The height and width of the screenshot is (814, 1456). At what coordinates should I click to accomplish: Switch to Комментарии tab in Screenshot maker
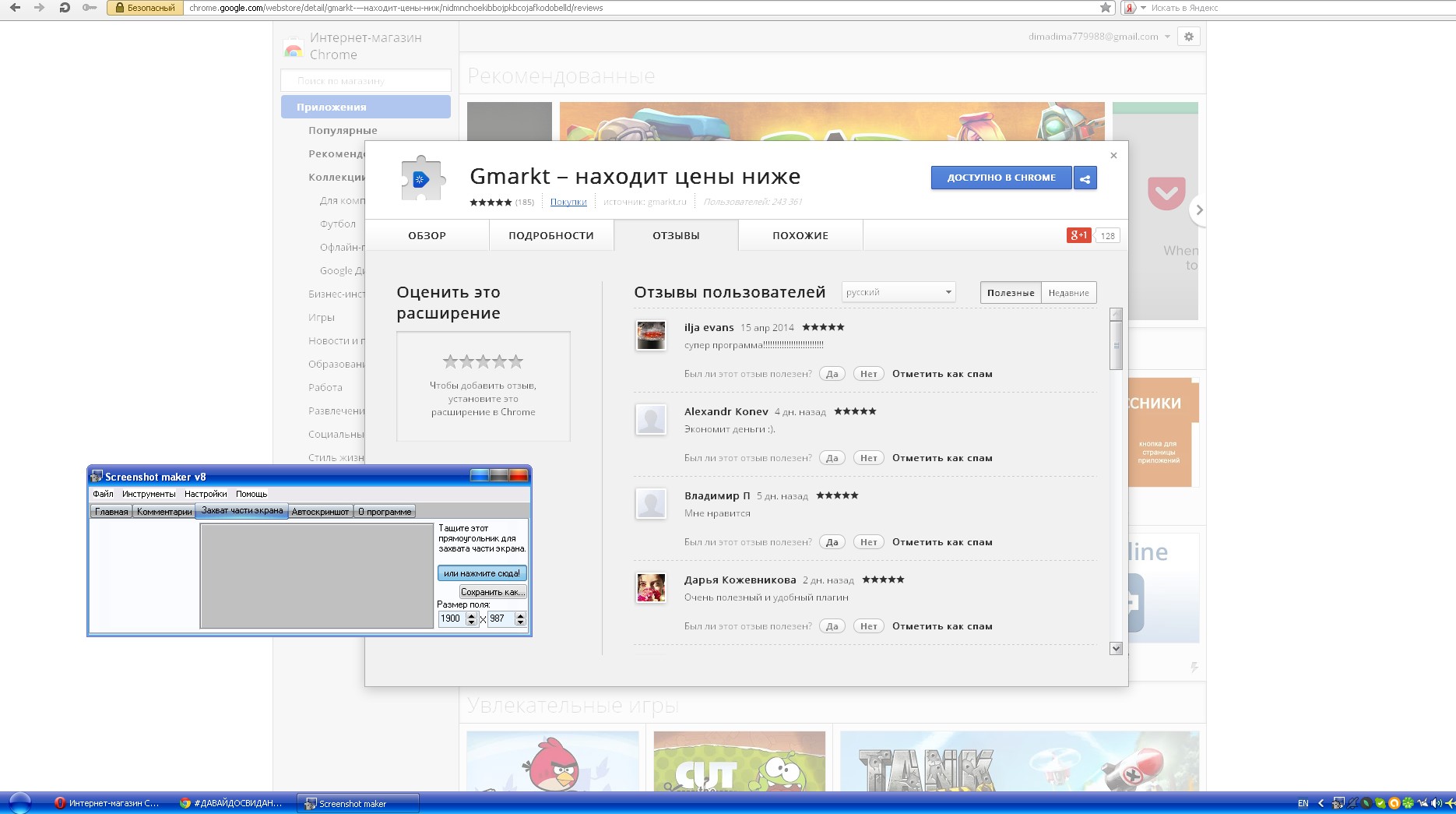coord(164,512)
